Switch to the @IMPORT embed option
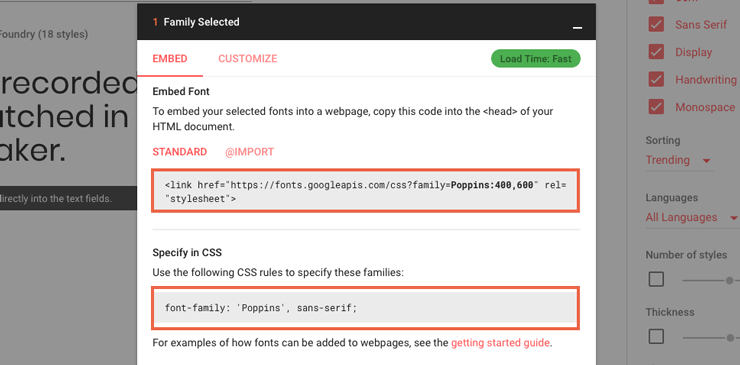The width and height of the screenshot is (740, 365). coord(250,152)
